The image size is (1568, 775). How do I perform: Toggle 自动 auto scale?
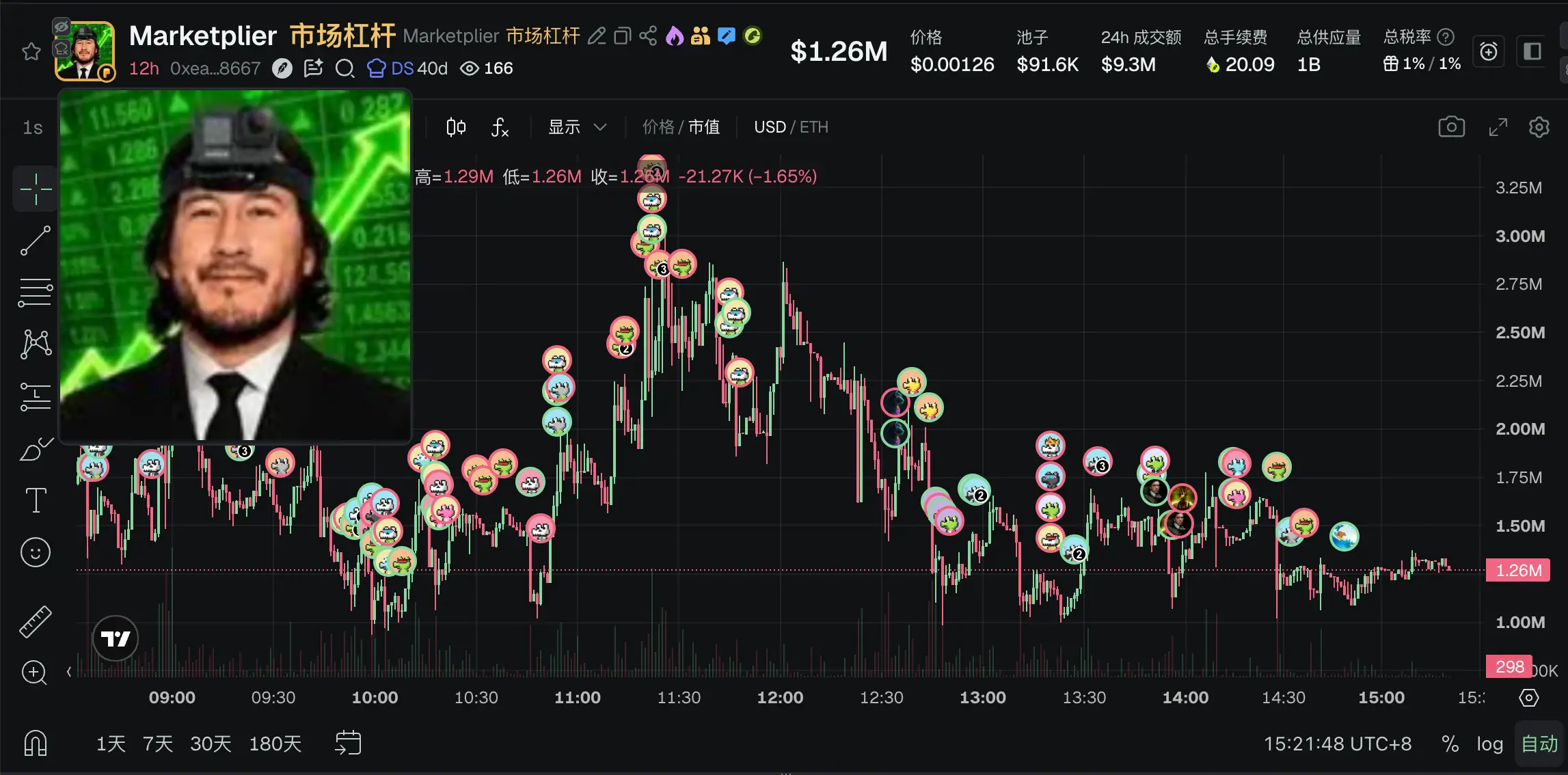point(1539,744)
